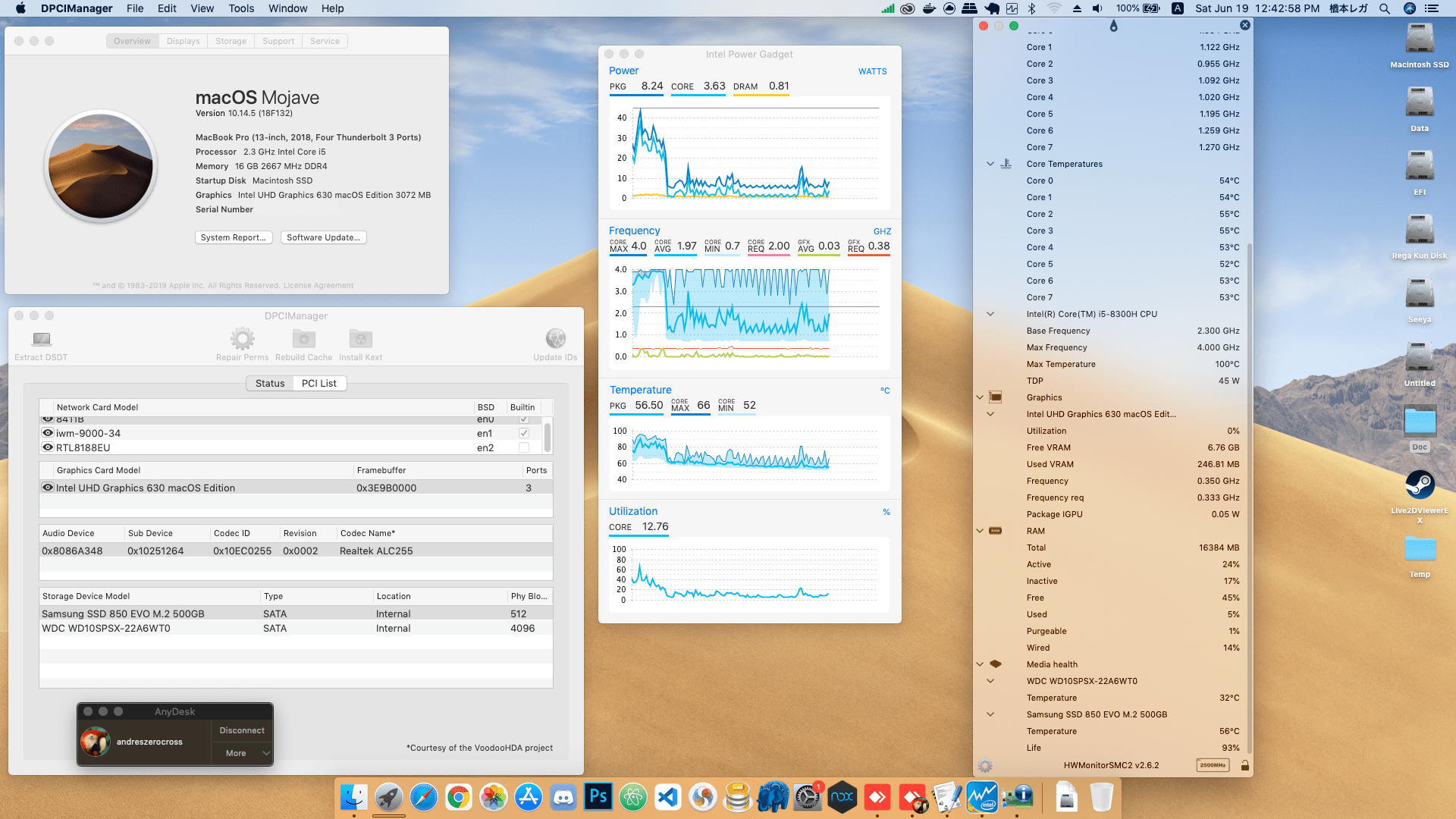Click the System Report button
The width and height of the screenshot is (1456, 819).
(x=234, y=237)
